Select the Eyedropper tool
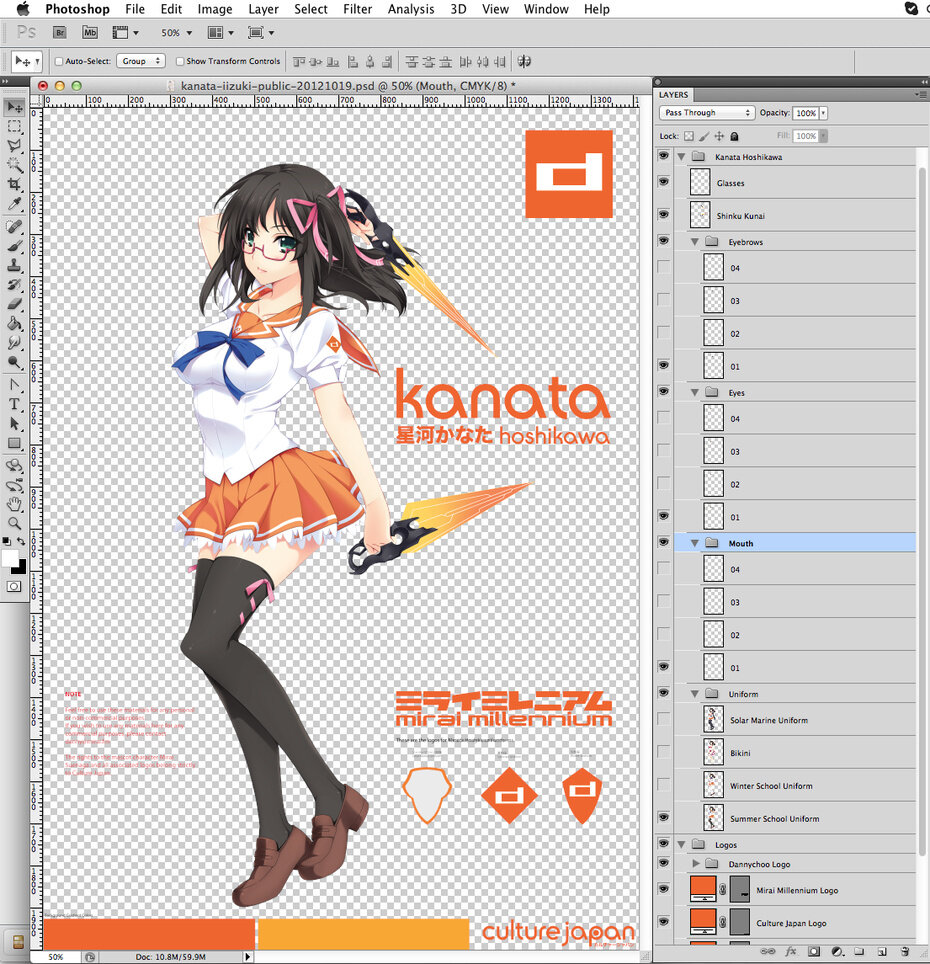 pos(14,203)
